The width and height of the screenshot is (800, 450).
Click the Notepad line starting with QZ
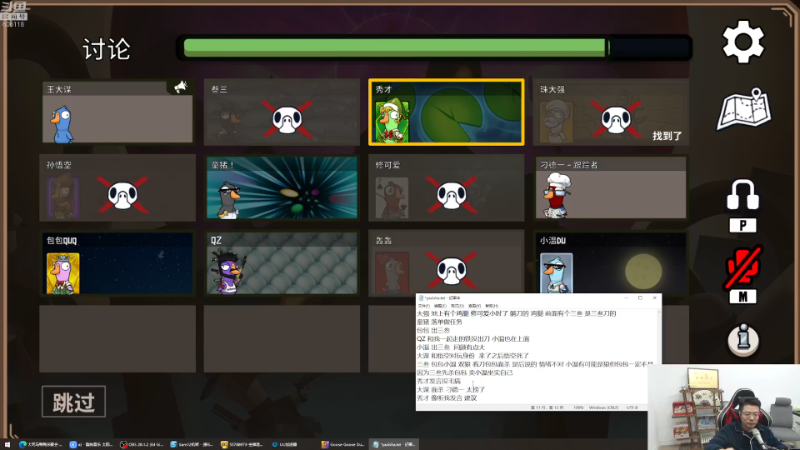coord(473,339)
